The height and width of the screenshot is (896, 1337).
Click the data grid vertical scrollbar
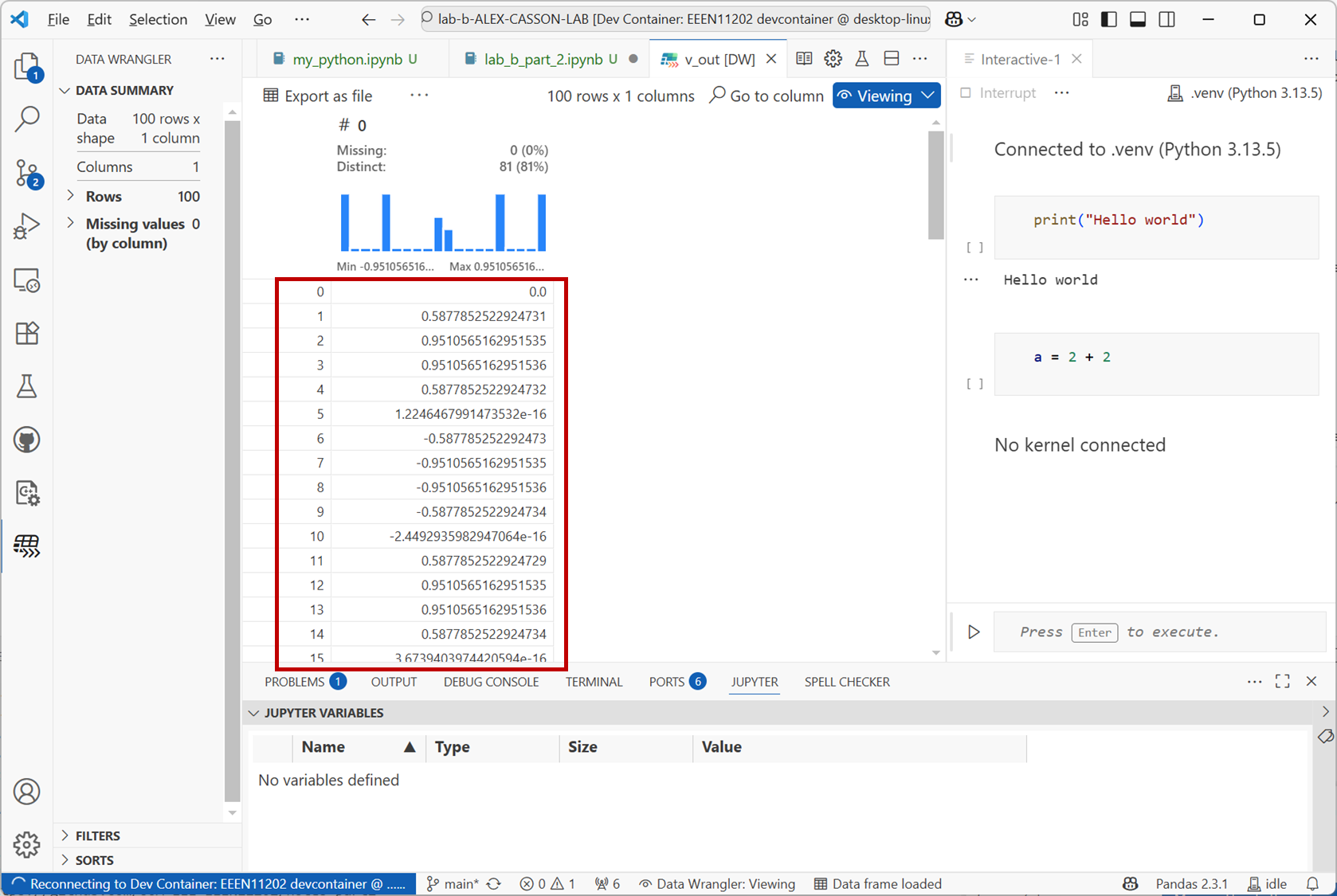tap(935, 186)
